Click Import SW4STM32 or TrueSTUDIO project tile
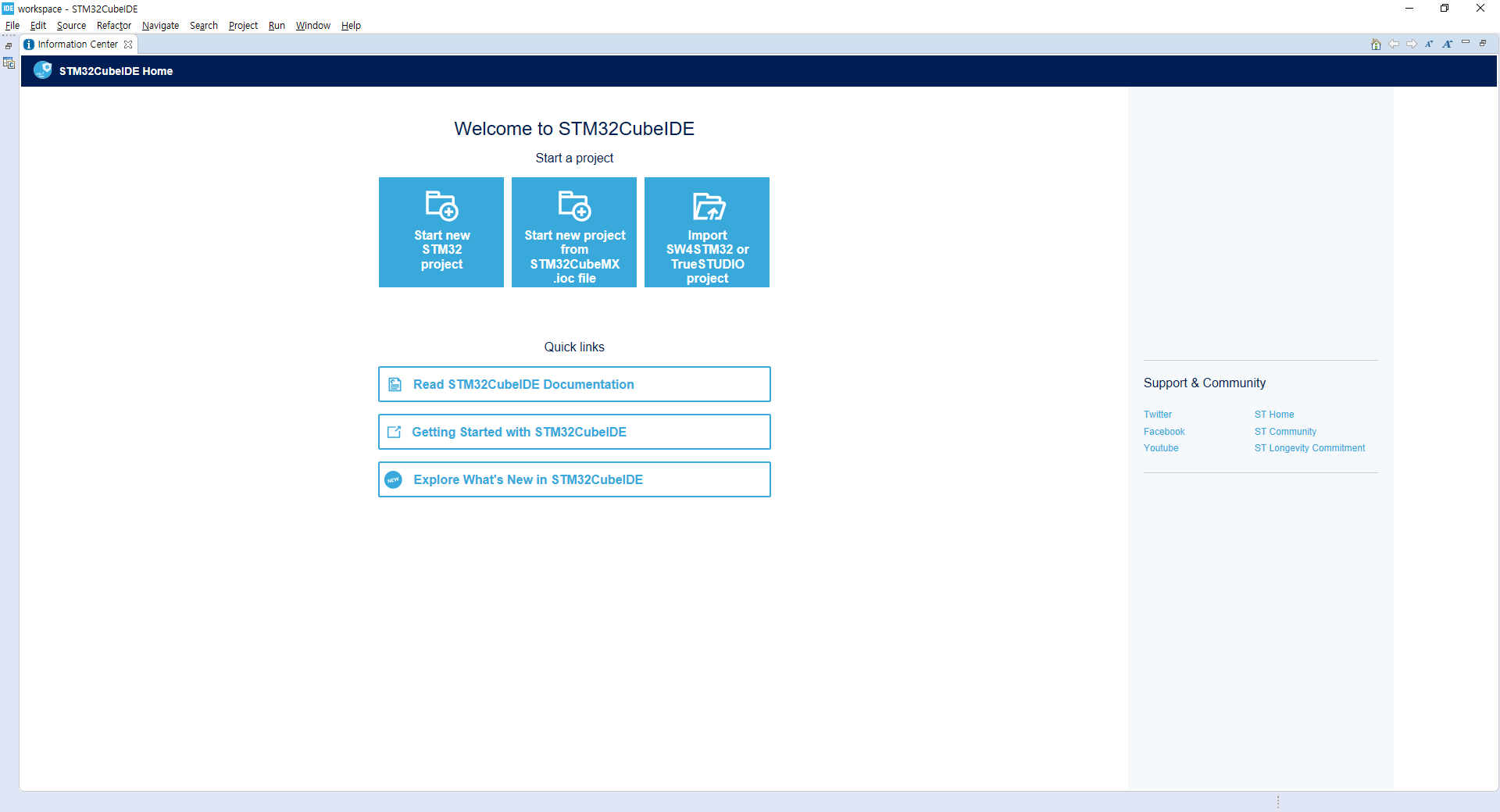 point(707,232)
